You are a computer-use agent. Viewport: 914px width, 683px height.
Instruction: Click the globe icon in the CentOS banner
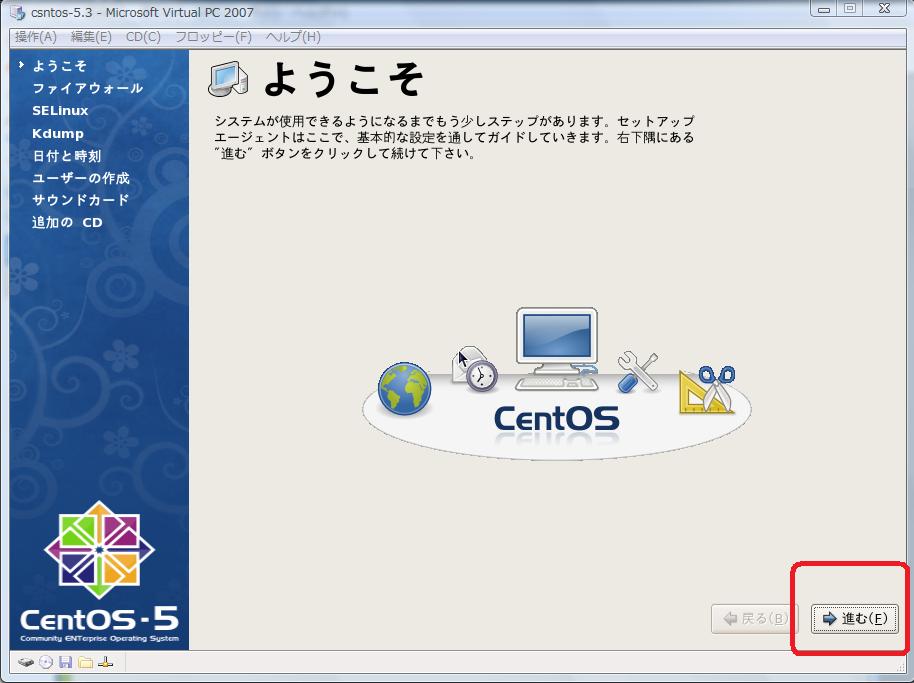[x=404, y=389]
